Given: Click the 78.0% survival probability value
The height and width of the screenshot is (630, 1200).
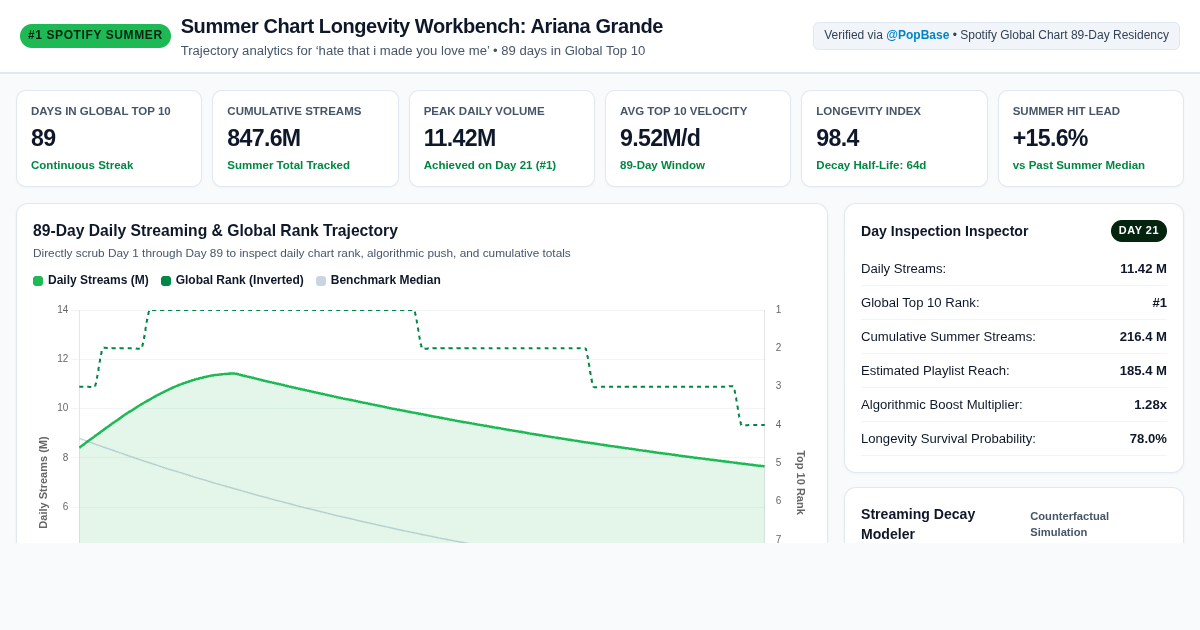Looking at the screenshot, I should 1148,438.
